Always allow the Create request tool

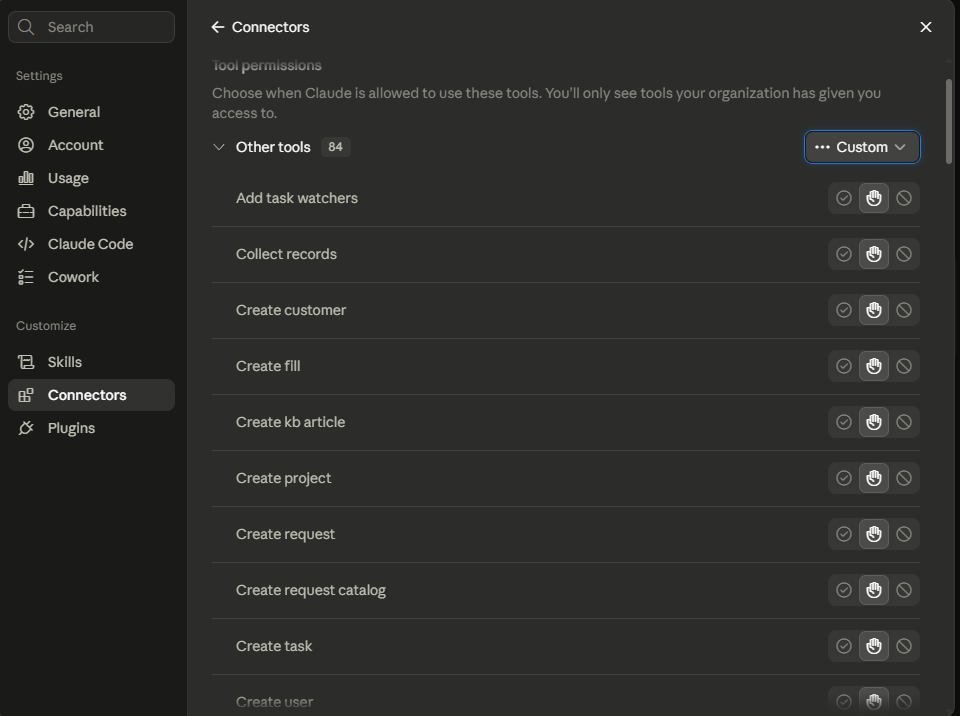[844, 534]
